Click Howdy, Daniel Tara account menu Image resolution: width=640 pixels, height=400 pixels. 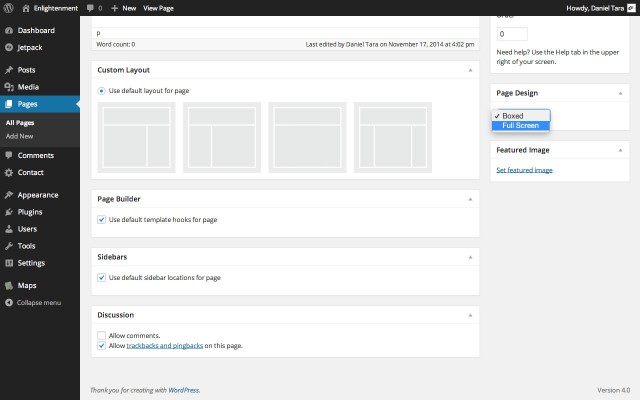pos(601,8)
